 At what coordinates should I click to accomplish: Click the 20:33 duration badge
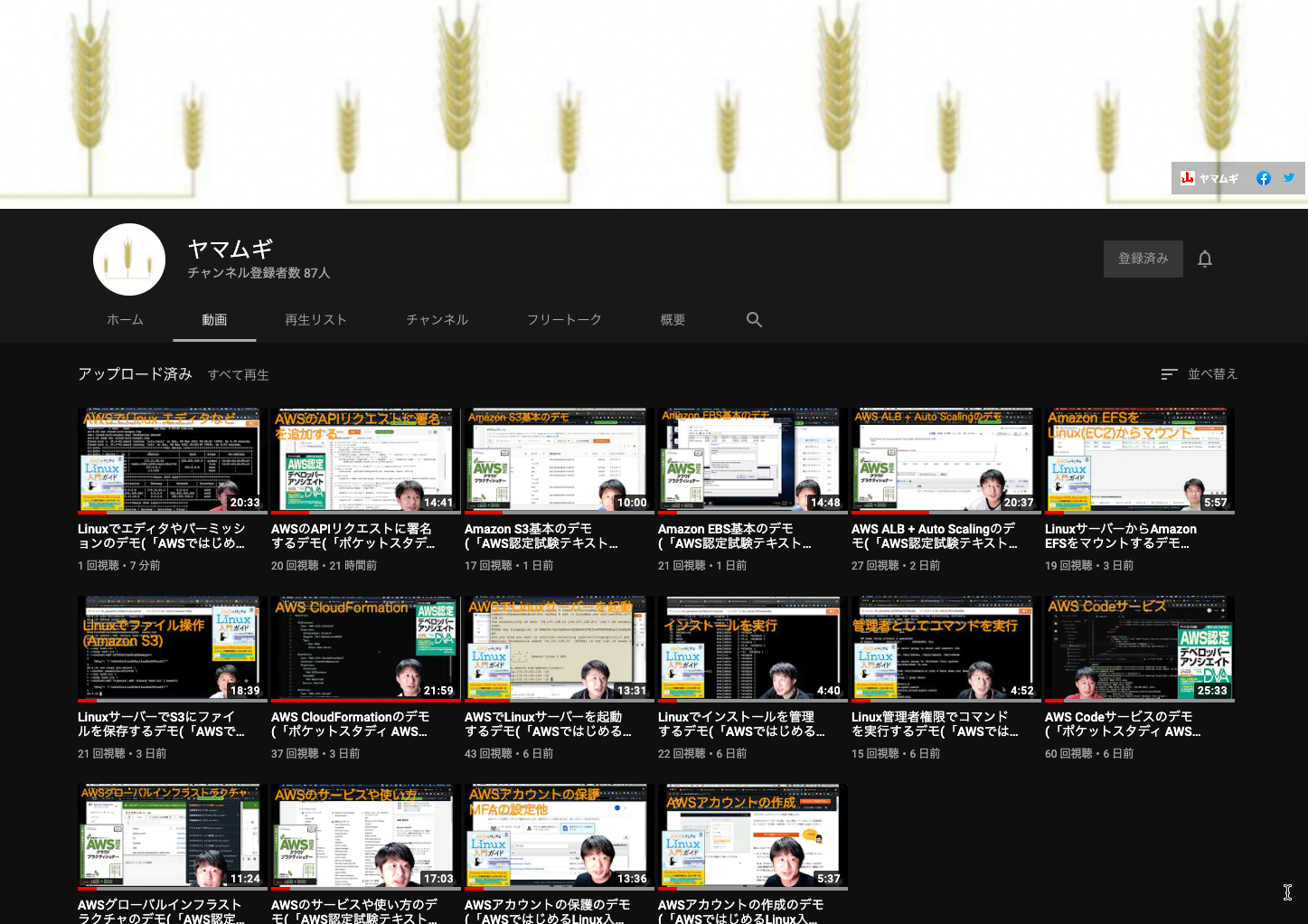point(245,503)
